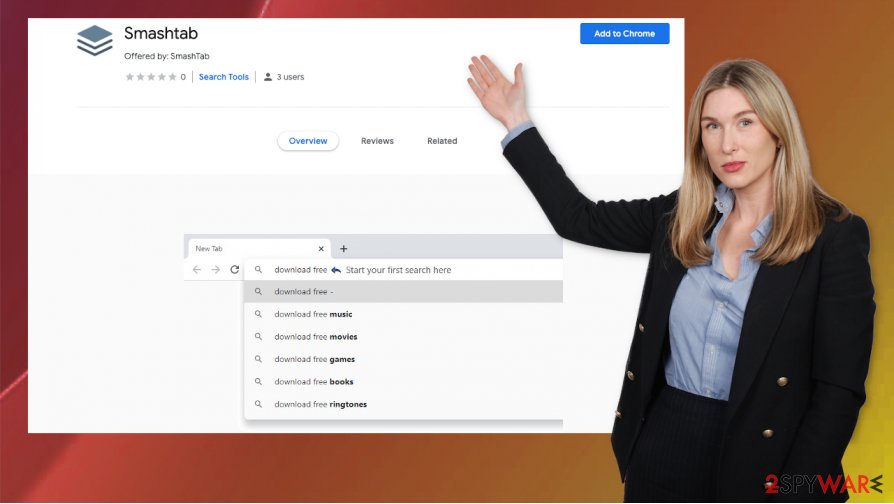
Task: Click magnifier icon beside download free books
Action: [x=258, y=381]
